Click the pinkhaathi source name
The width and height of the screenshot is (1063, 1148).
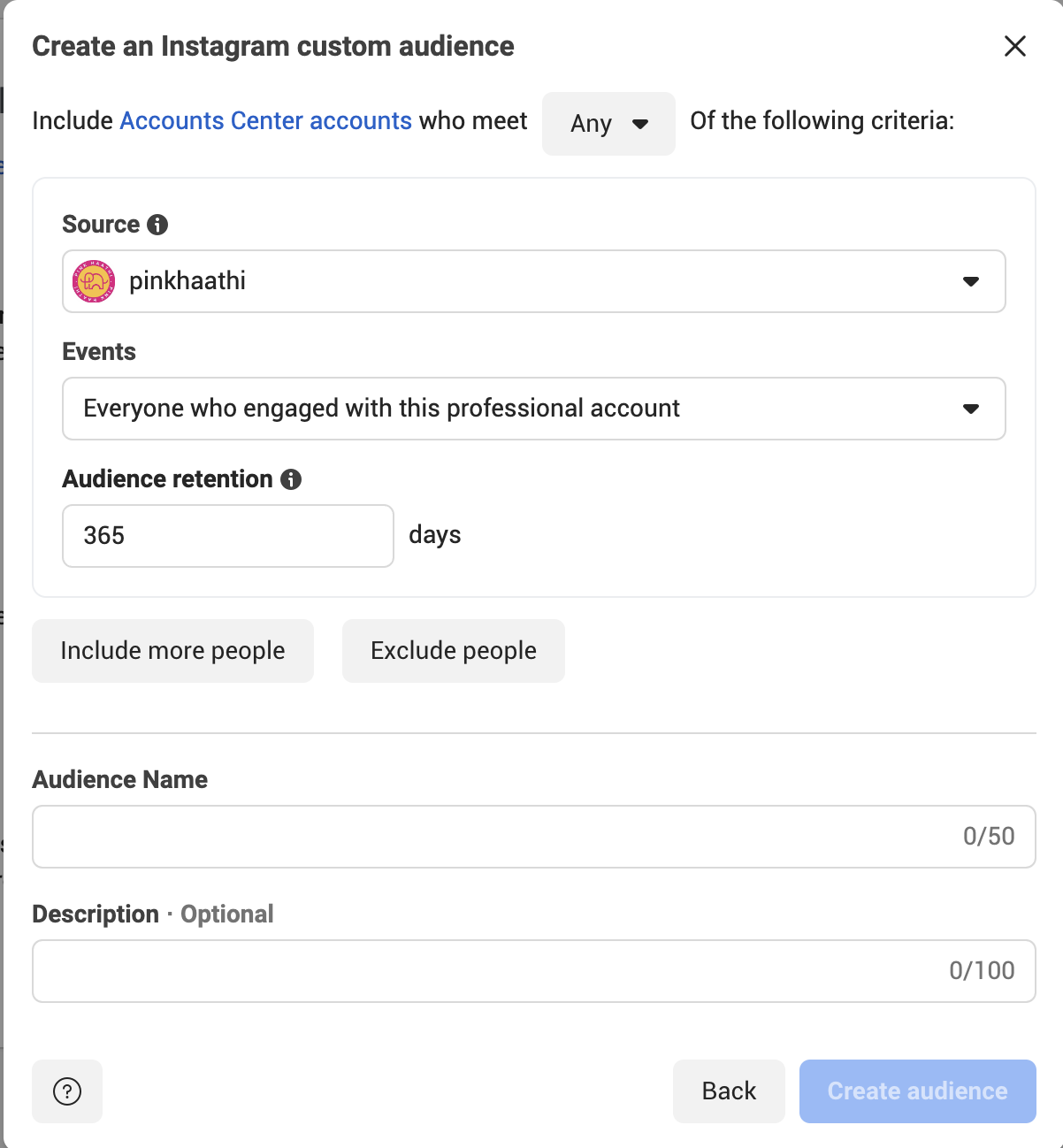(x=187, y=281)
